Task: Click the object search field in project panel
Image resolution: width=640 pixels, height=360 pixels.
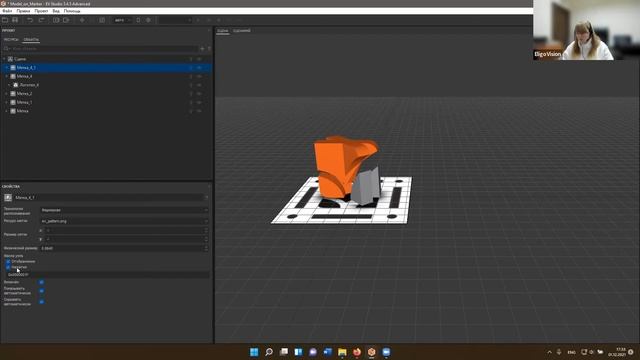Action: 101,49
